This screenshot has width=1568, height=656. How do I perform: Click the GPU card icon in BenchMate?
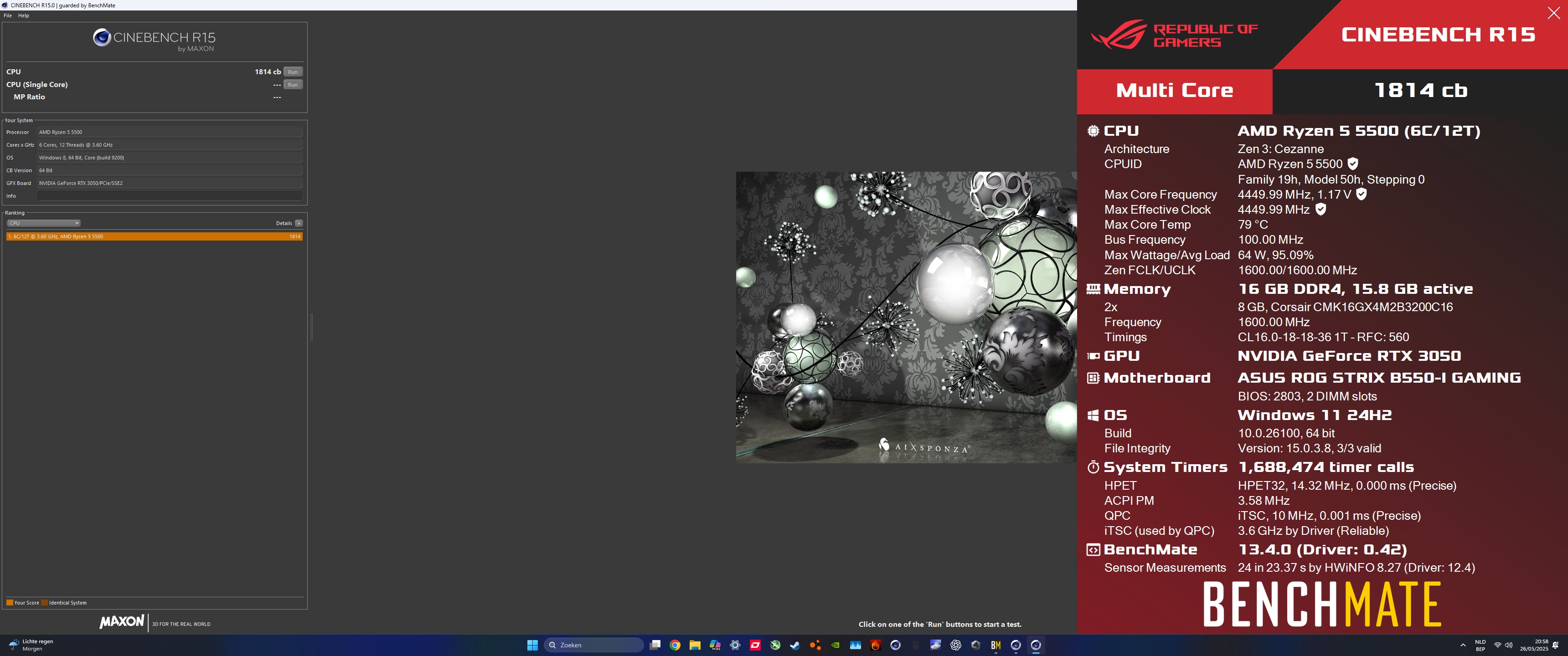tap(1093, 356)
